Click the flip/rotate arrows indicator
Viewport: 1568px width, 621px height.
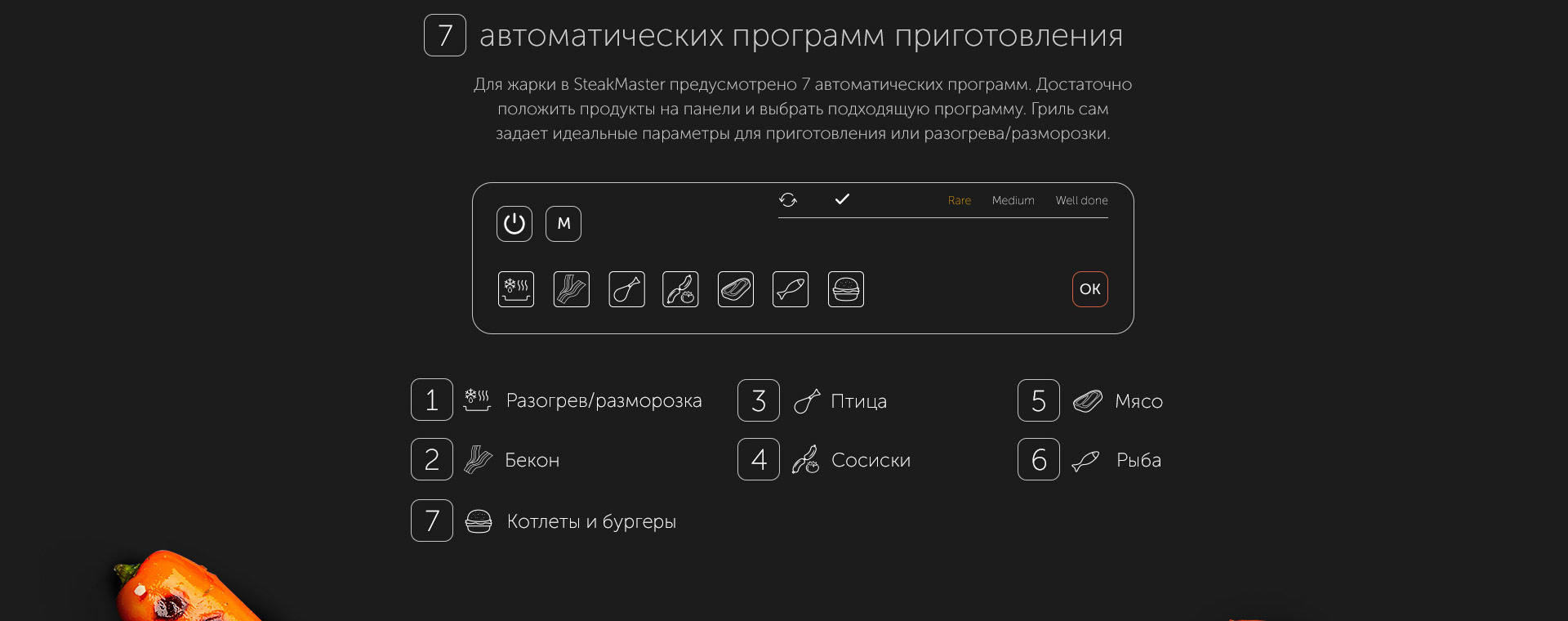[x=788, y=200]
